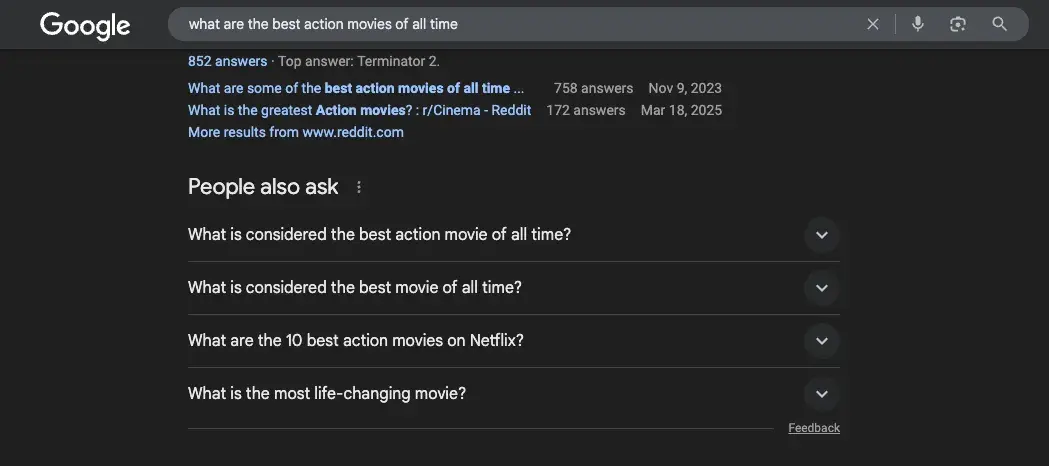Select "What is considered the best movie of all time?" text
The image size is (1049, 466).
click(x=354, y=287)
